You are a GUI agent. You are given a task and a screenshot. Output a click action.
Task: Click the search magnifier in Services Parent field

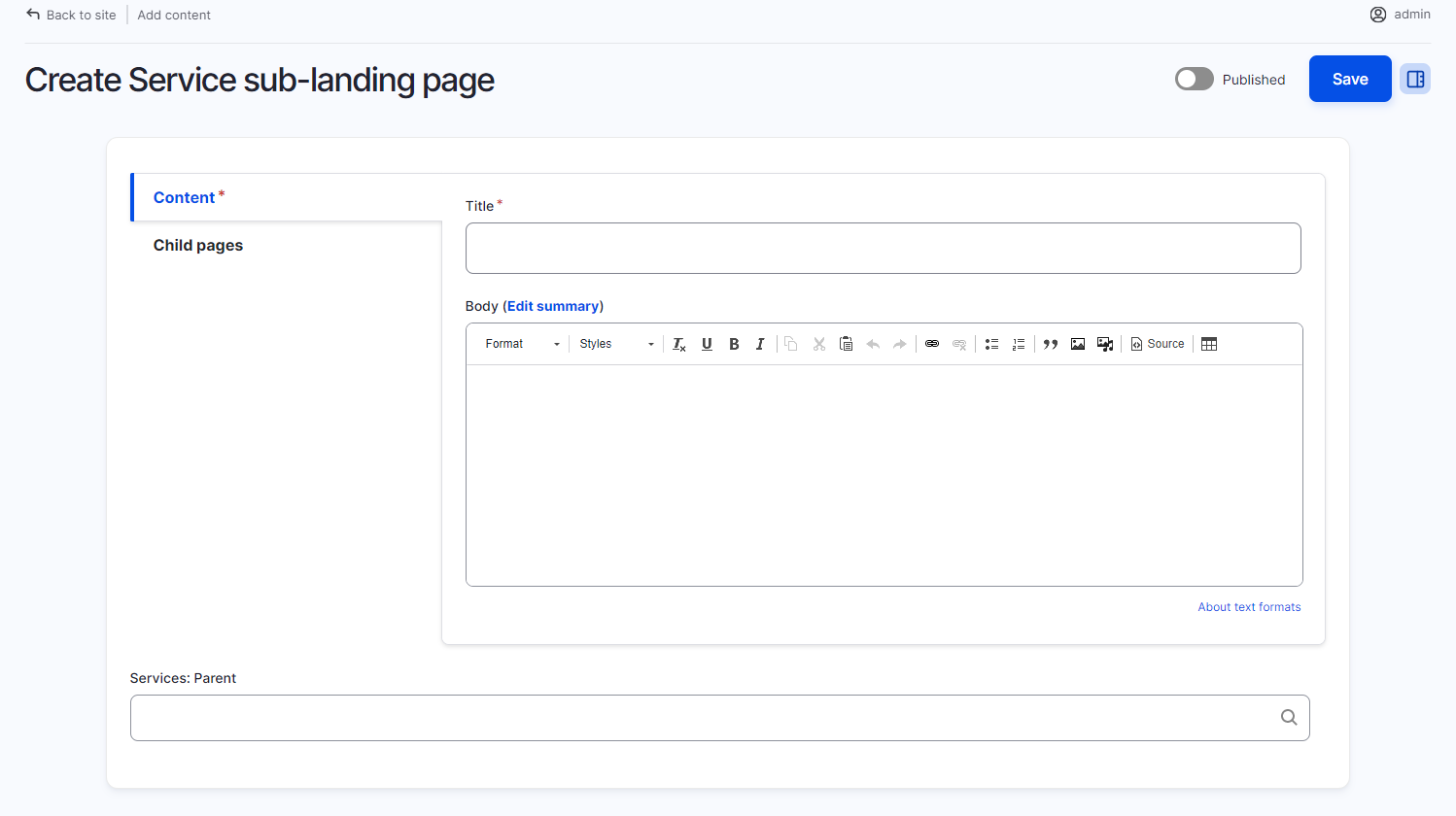(x=1289, y=718)
